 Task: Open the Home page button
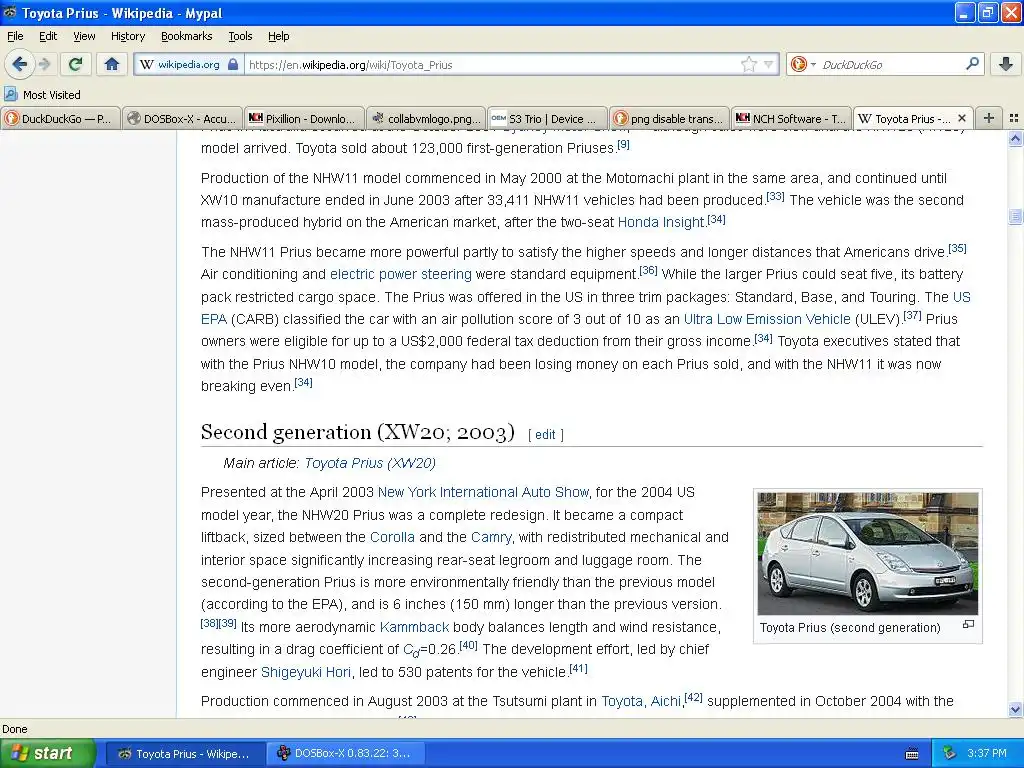click(112, 64)
